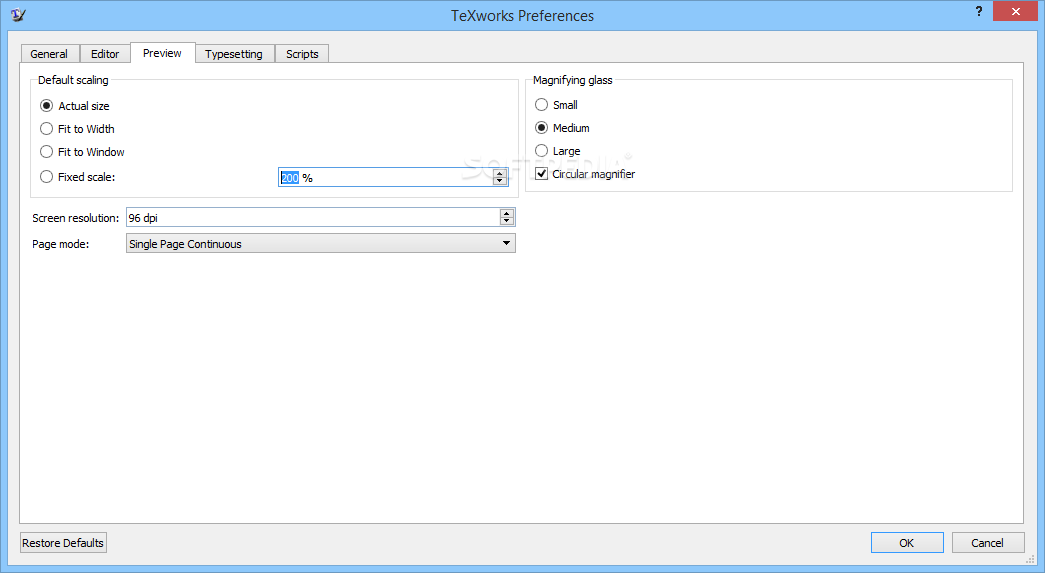Decrease fixed scale with down arrow
The width and height of the screenshot is (1045, 573).
(x=500, y=181)
